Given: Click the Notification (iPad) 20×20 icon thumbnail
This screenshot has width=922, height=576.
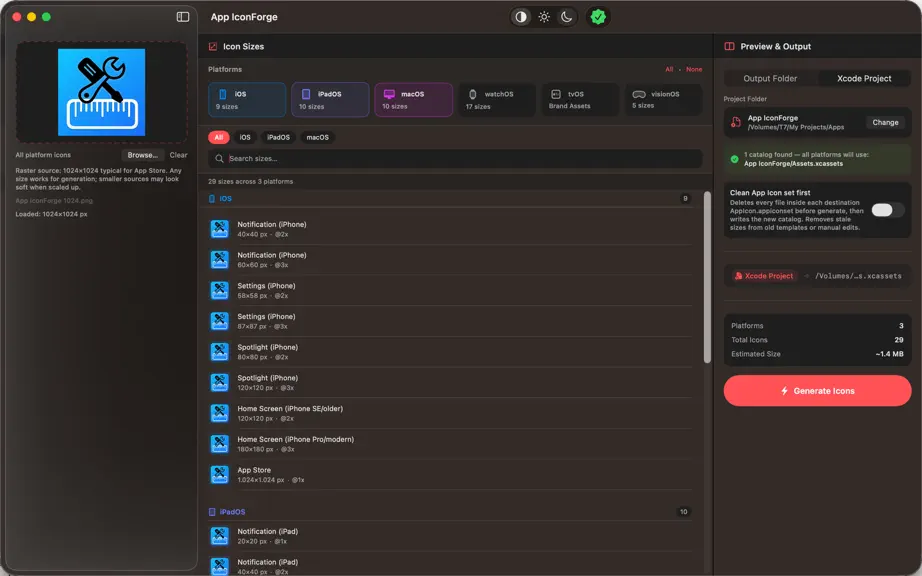Looking at the screenshot, I should [x=220, y=536].
